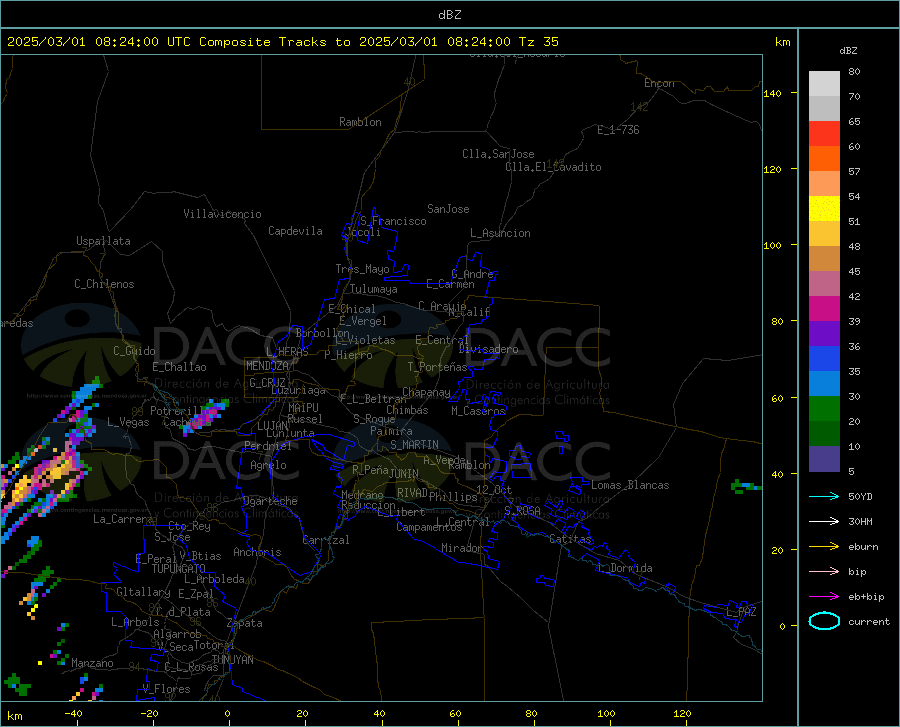
Task: Click the '140' tick on vertical km axis
Action: pyautogui.click(x=772, y=94)
